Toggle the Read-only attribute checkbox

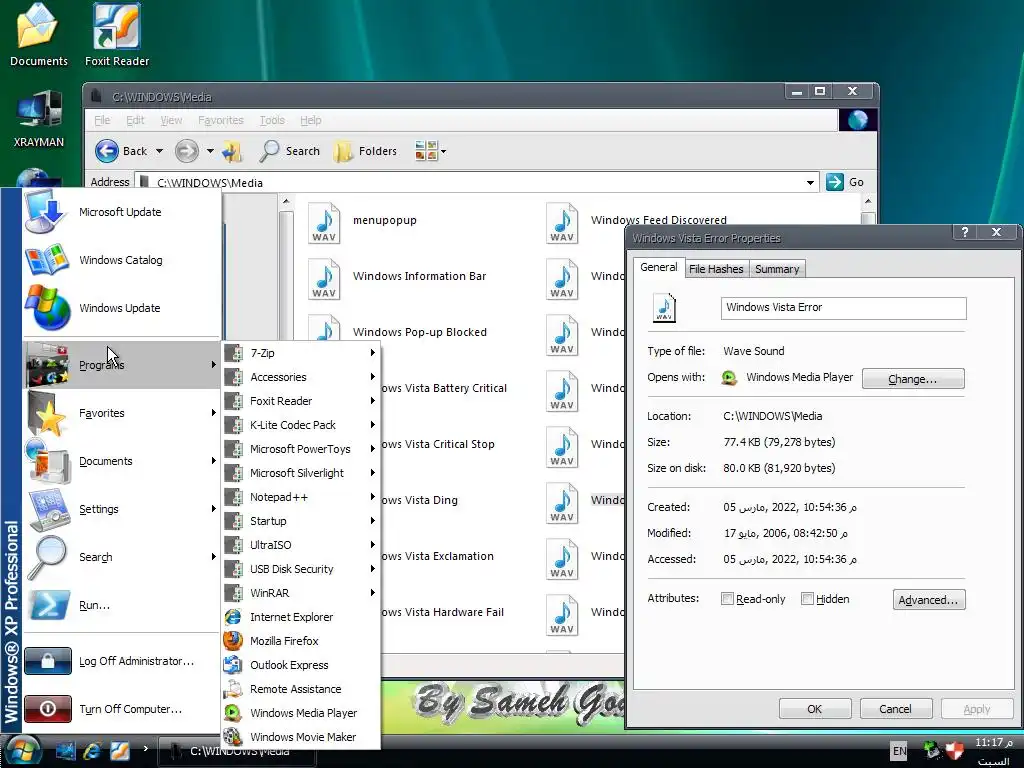727,599
